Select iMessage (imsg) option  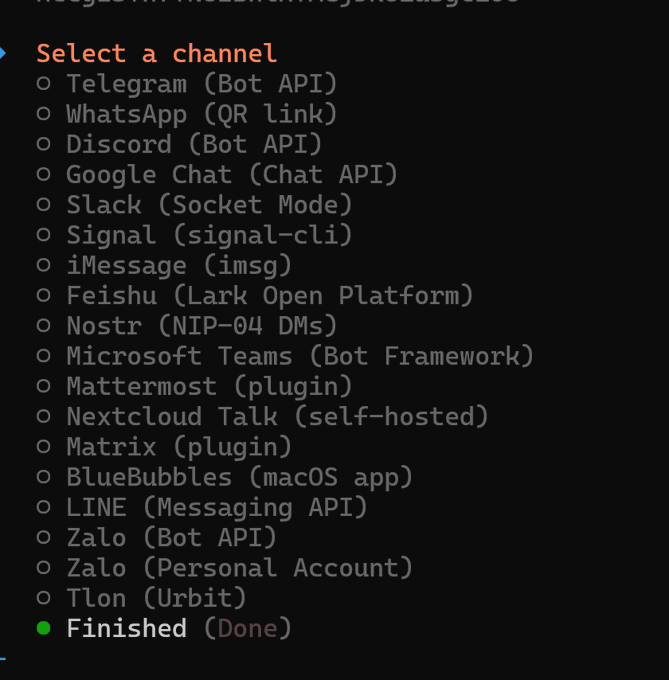coord(164,265)
